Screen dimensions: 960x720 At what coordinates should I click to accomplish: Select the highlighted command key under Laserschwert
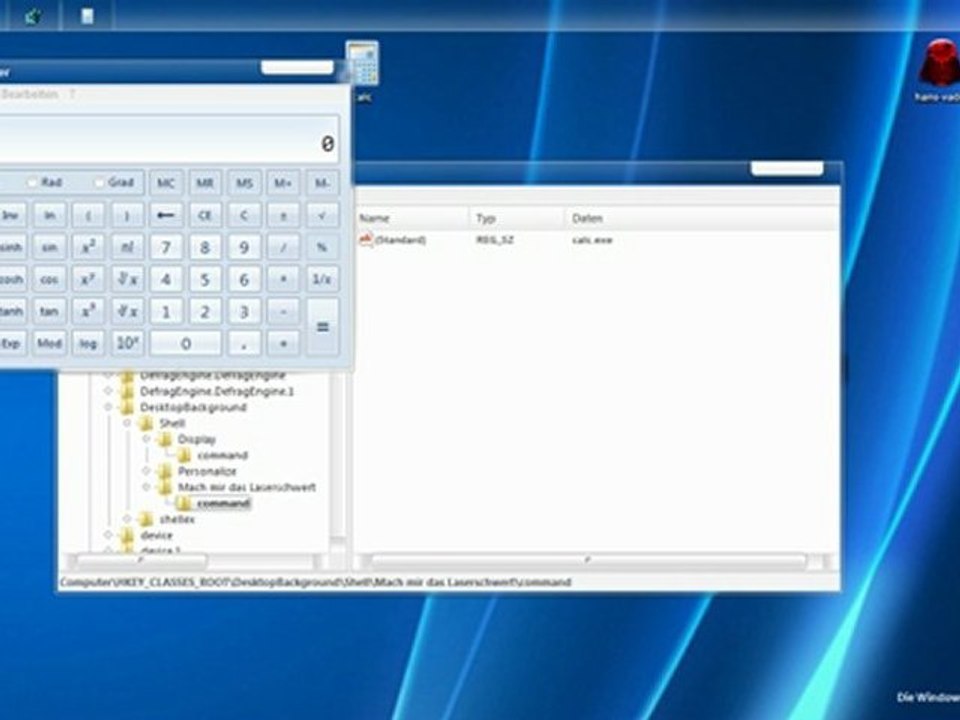[223, 503]
